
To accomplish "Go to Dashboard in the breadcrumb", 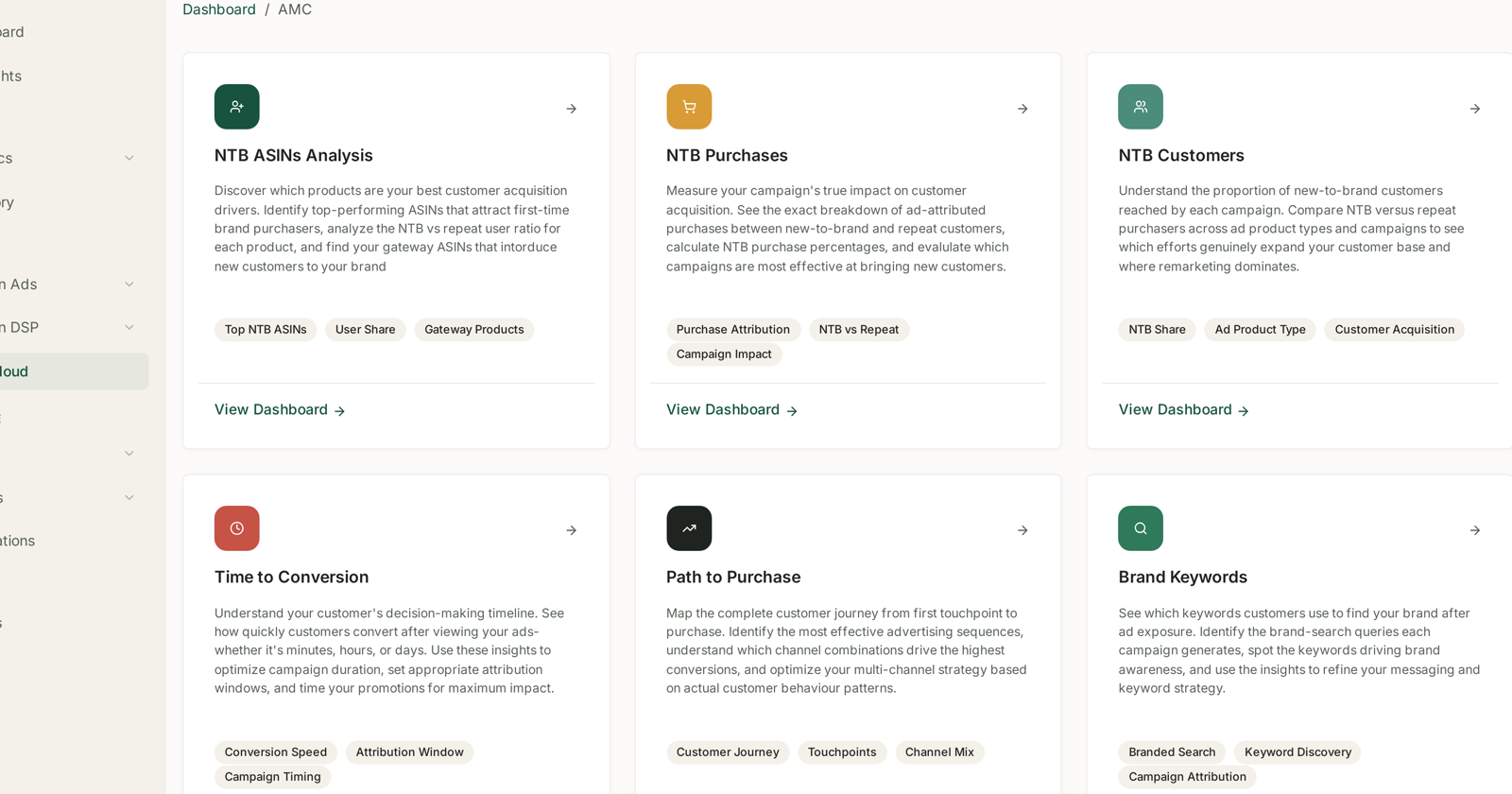I will 219,9.
